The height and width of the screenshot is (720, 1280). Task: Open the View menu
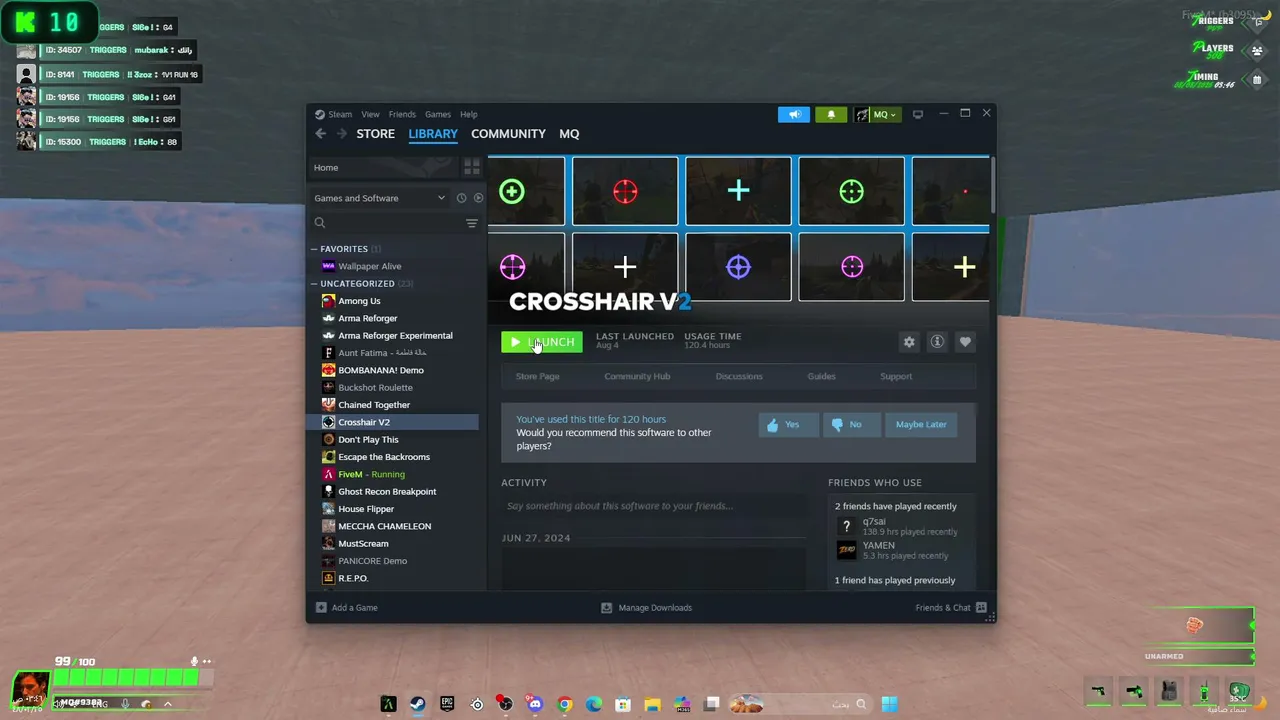(x=370, y=114)
